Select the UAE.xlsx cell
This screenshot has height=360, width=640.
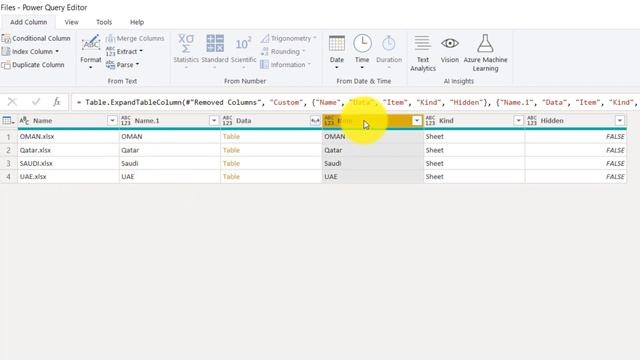coord(68,177)
